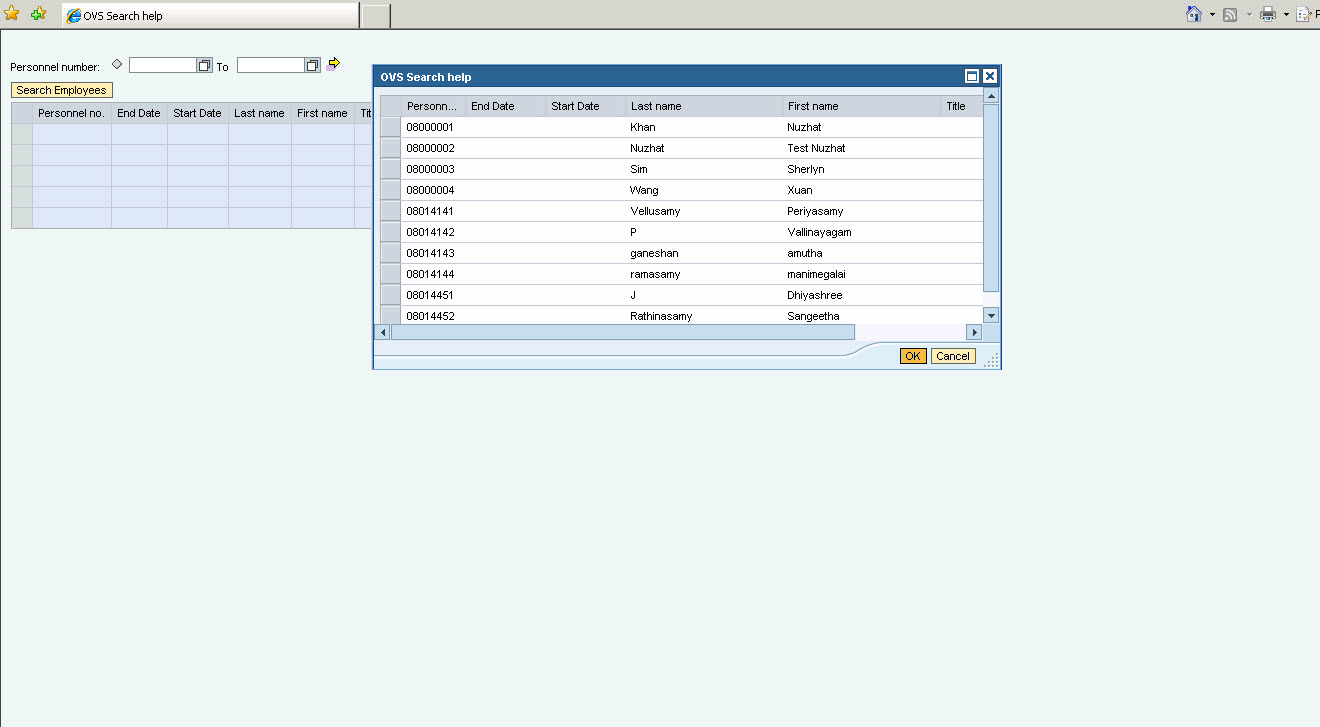
Task: Open the RSS feeds icon
Action: point(1229,14)
